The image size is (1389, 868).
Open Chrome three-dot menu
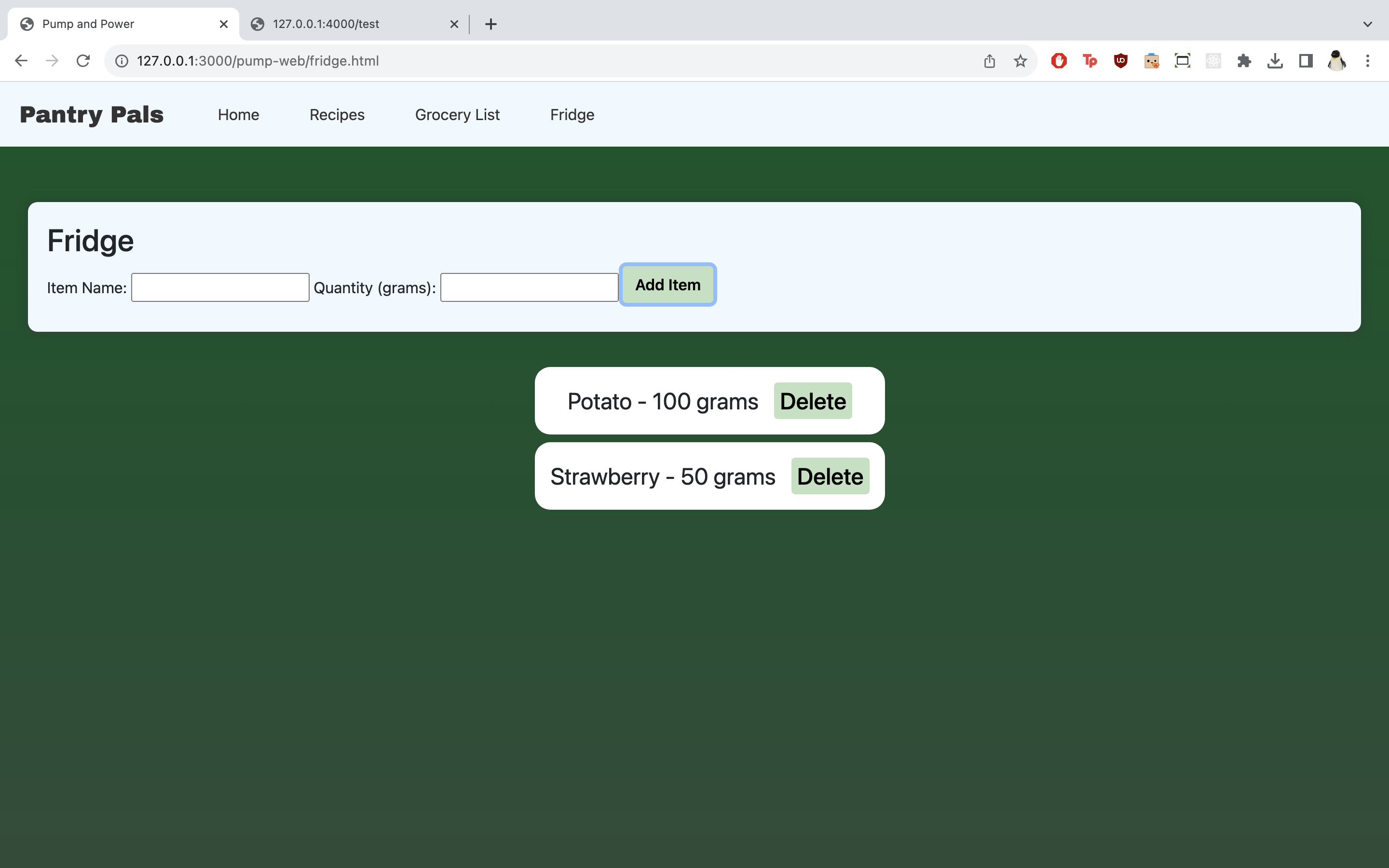click(x=1368, y=61)
